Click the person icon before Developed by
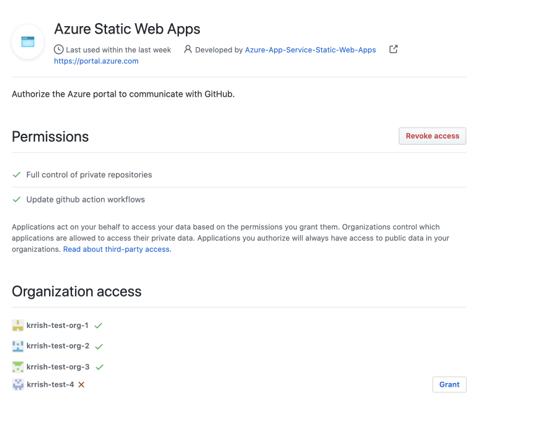 pos(188,49)
